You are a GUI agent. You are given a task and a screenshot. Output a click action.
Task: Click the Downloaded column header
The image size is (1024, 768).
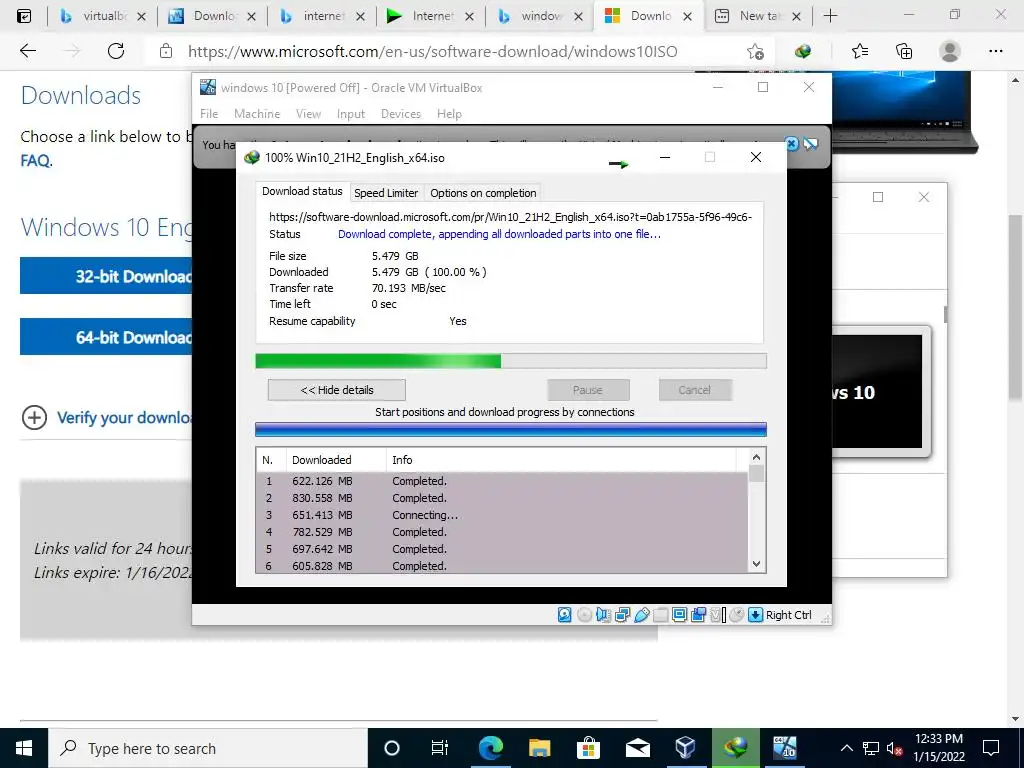(336, 460)
